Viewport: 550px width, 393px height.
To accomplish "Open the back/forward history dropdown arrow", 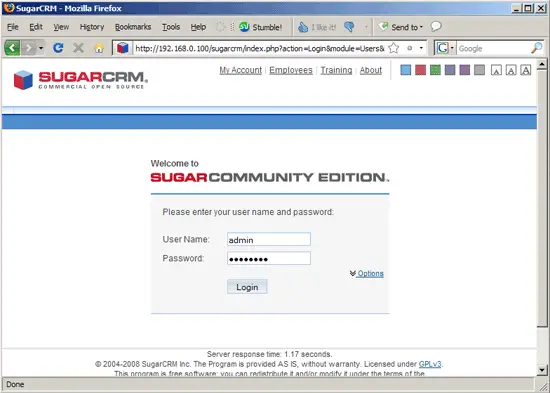I will pos(41,48).
